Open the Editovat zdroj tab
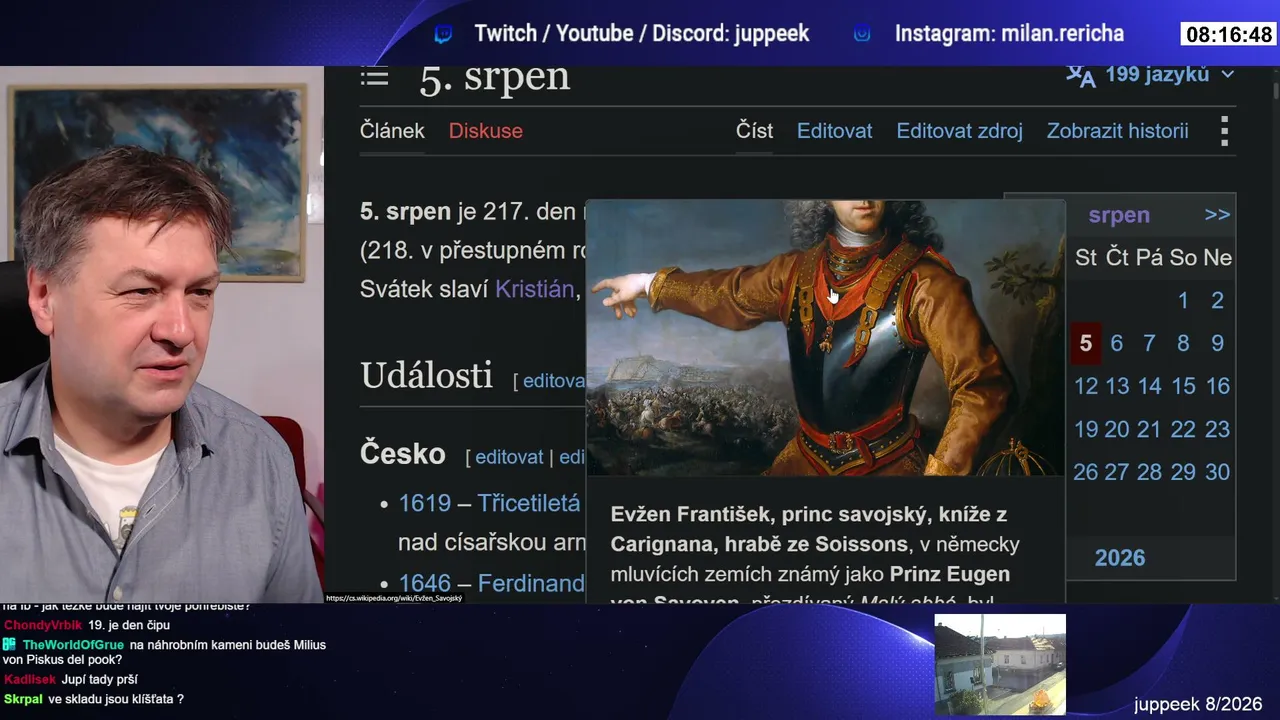This screenshot has height=720, width=1280. pos(960,131)
